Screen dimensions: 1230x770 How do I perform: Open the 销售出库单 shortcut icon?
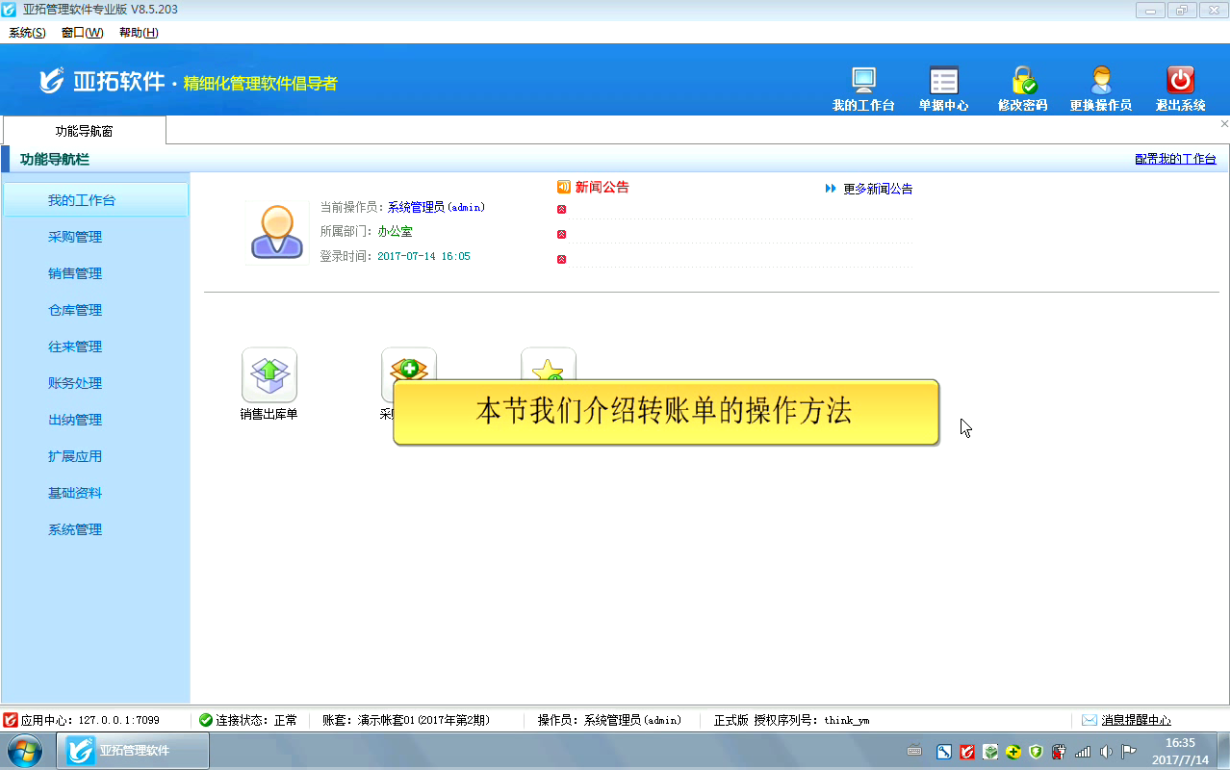(269, 375)
